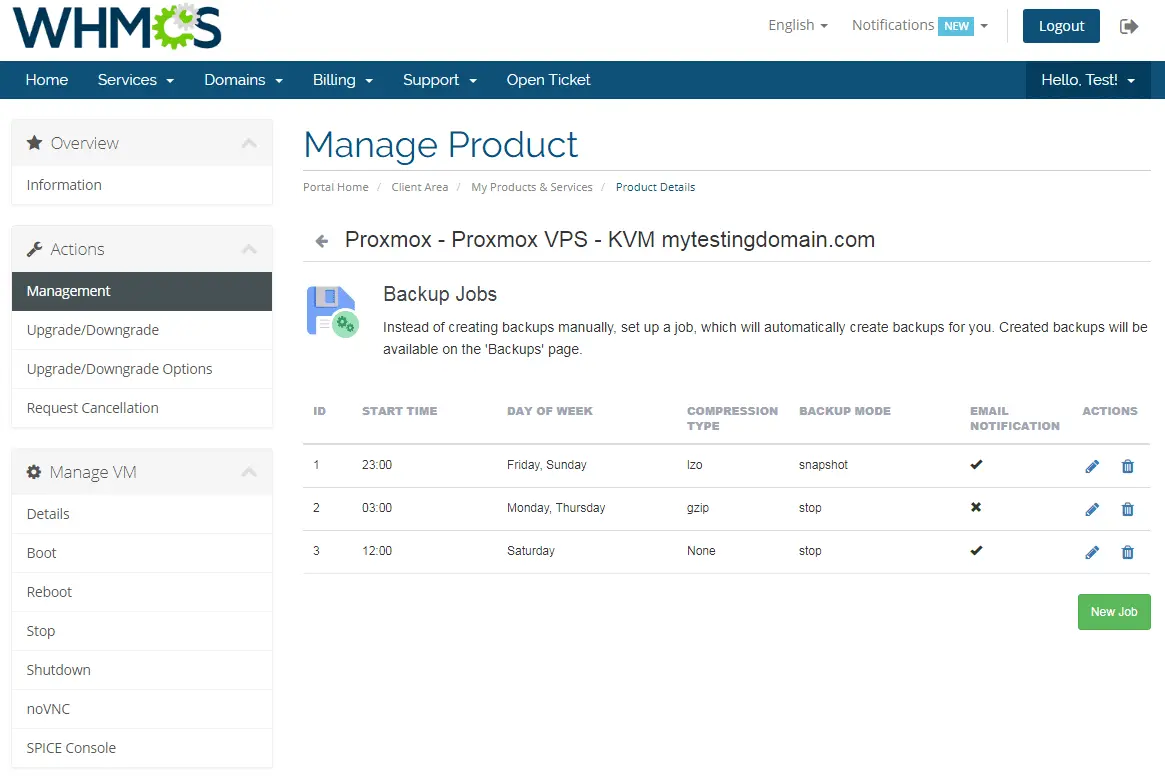Image resolution: width=1165 pixels, height=778 pixels.
Task: Click the Actions wrench icon
Action: tap(34, 249)
